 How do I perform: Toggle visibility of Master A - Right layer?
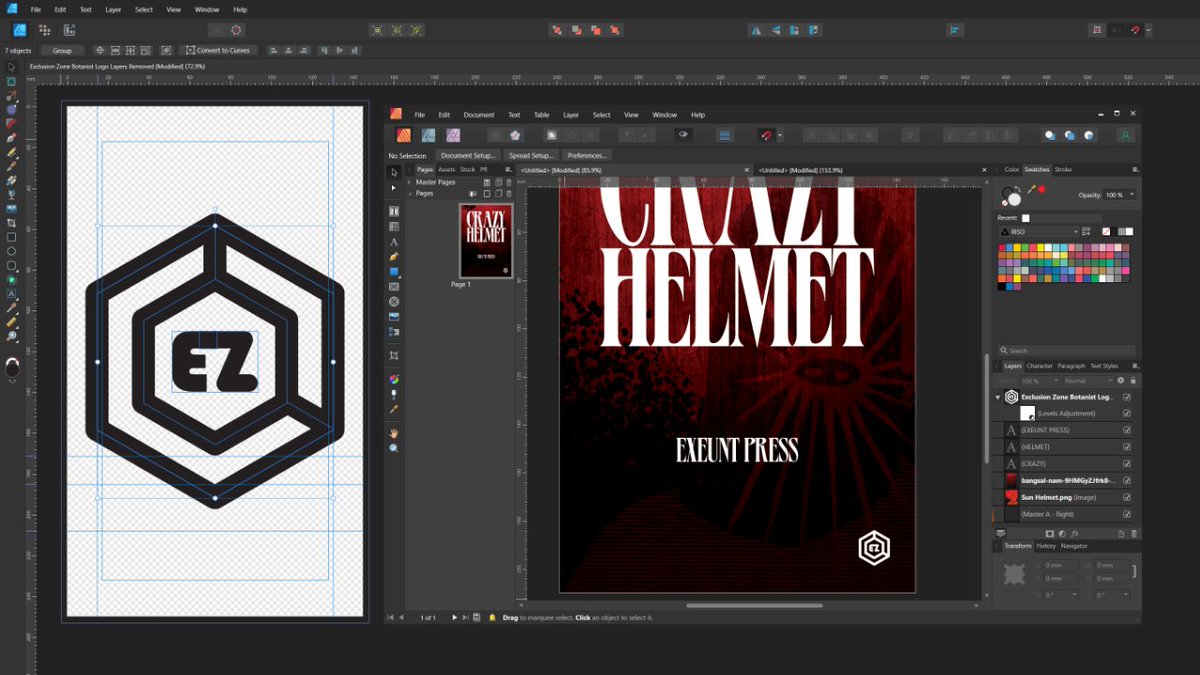pyautogui.click(x=1127, y=514)
